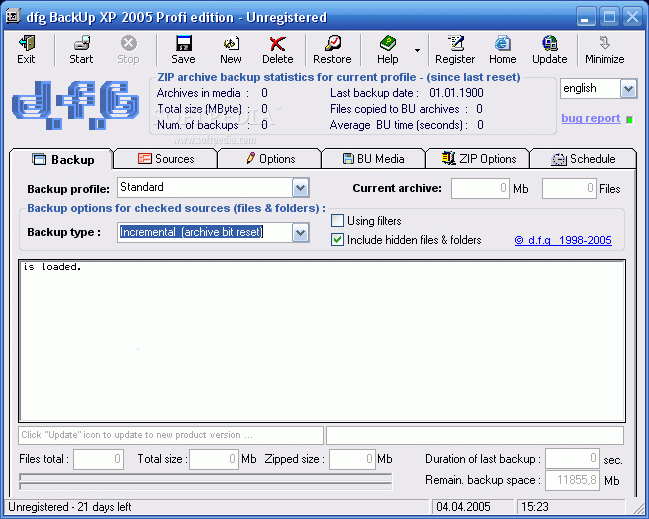Expand the Backup profile dropdown arrow
The width and height of the screenshot is (649, 519).
(300, 188)
